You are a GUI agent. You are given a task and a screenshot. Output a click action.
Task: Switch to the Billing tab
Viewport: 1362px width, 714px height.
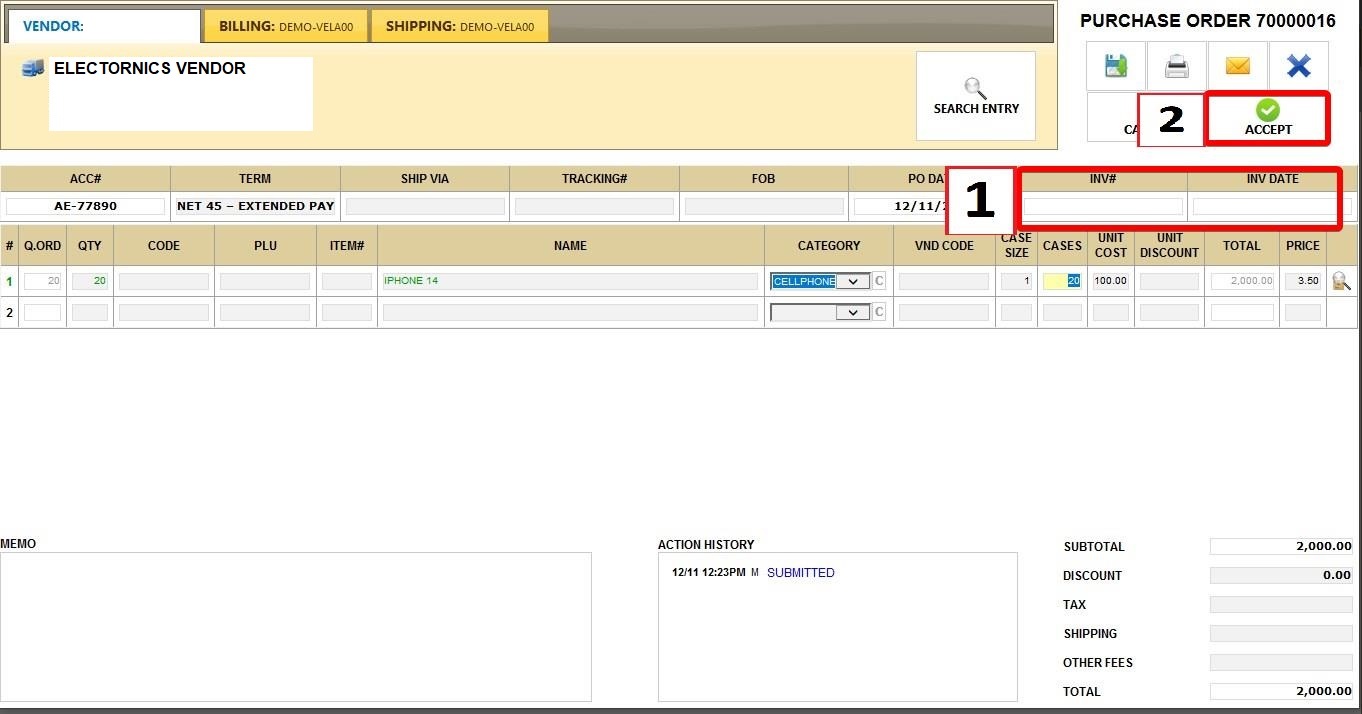[285, 27]
